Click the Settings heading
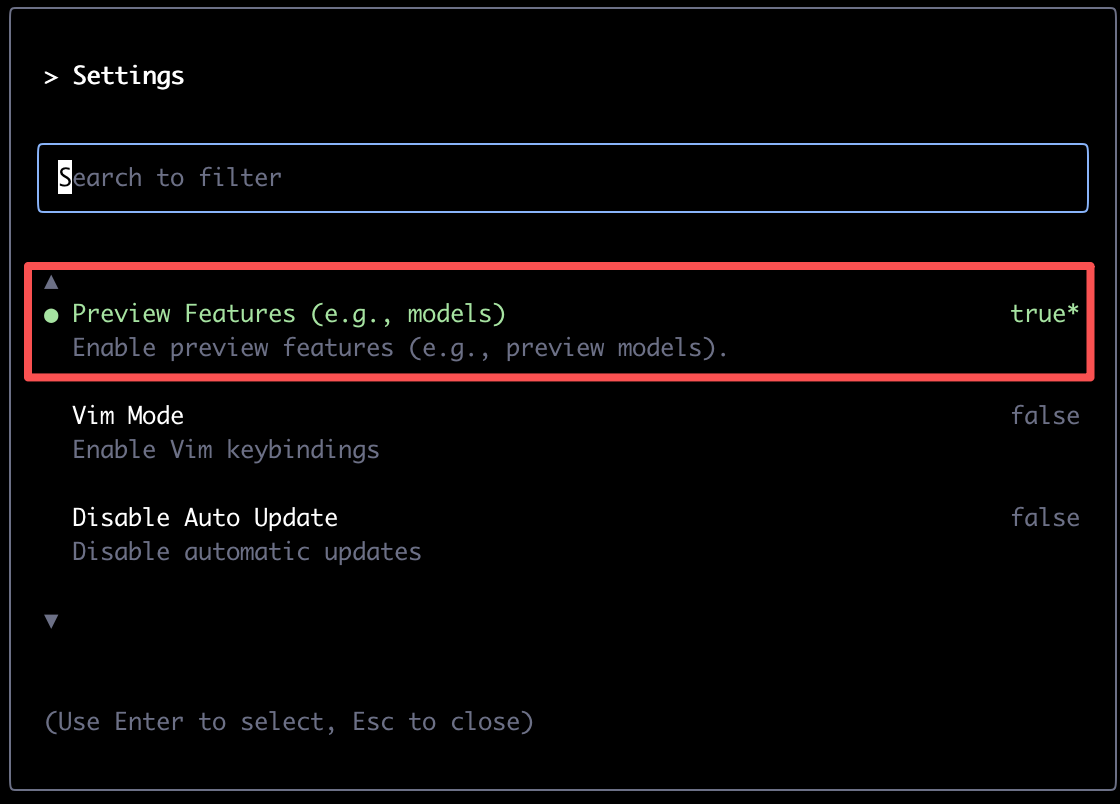 tap(129, 76)
